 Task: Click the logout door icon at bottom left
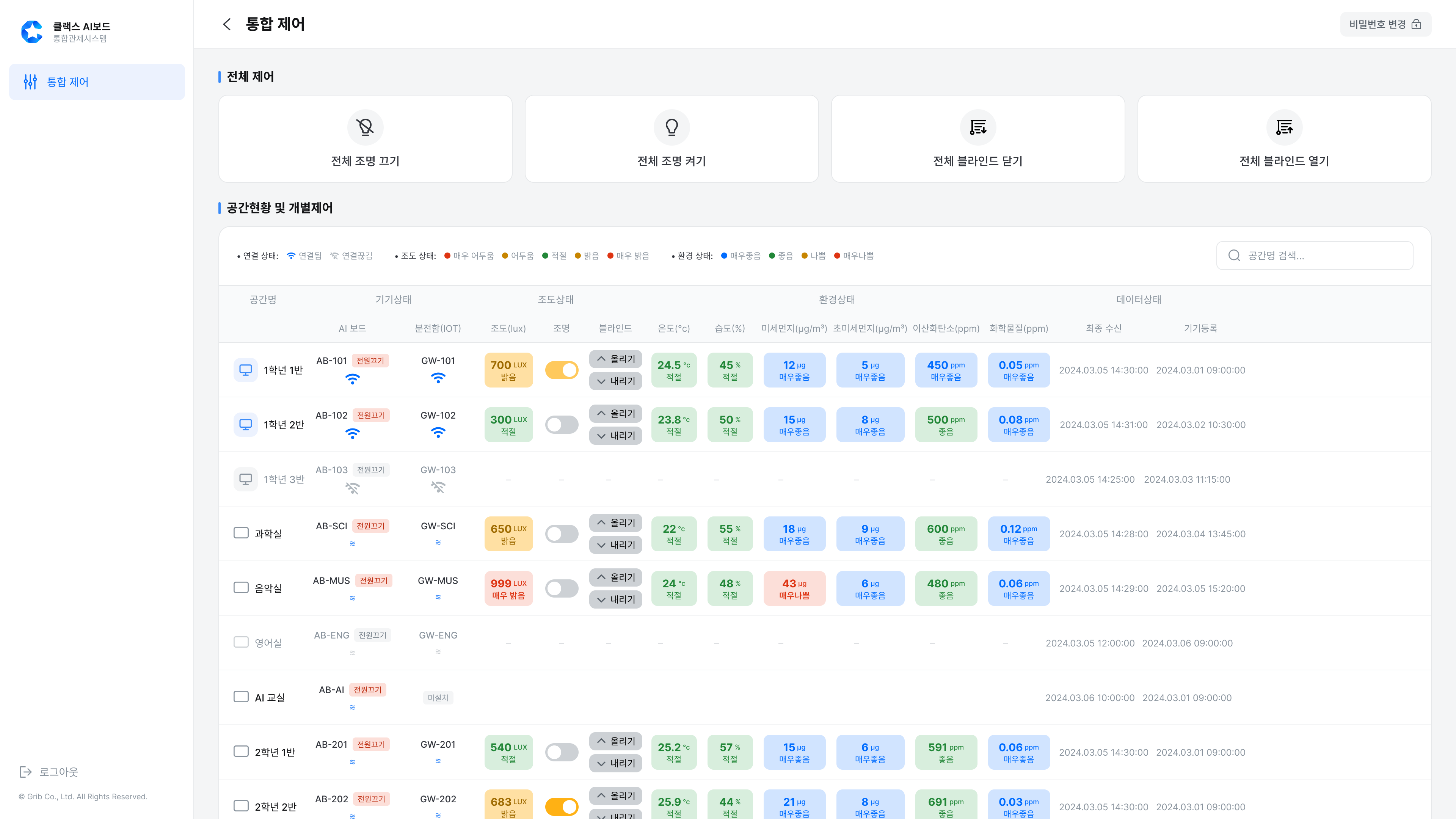point(25,772)
